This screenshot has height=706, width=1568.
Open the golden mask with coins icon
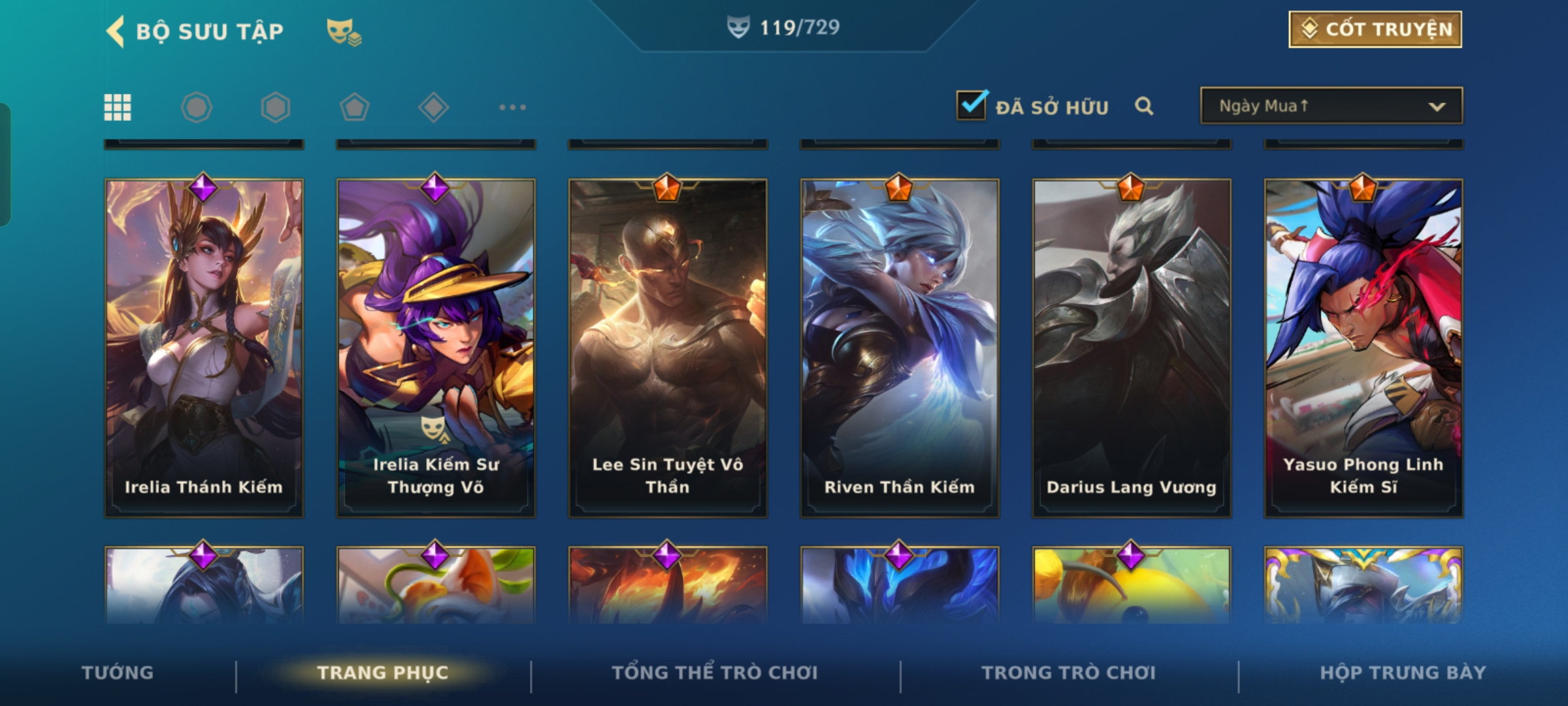pos(344,31)
